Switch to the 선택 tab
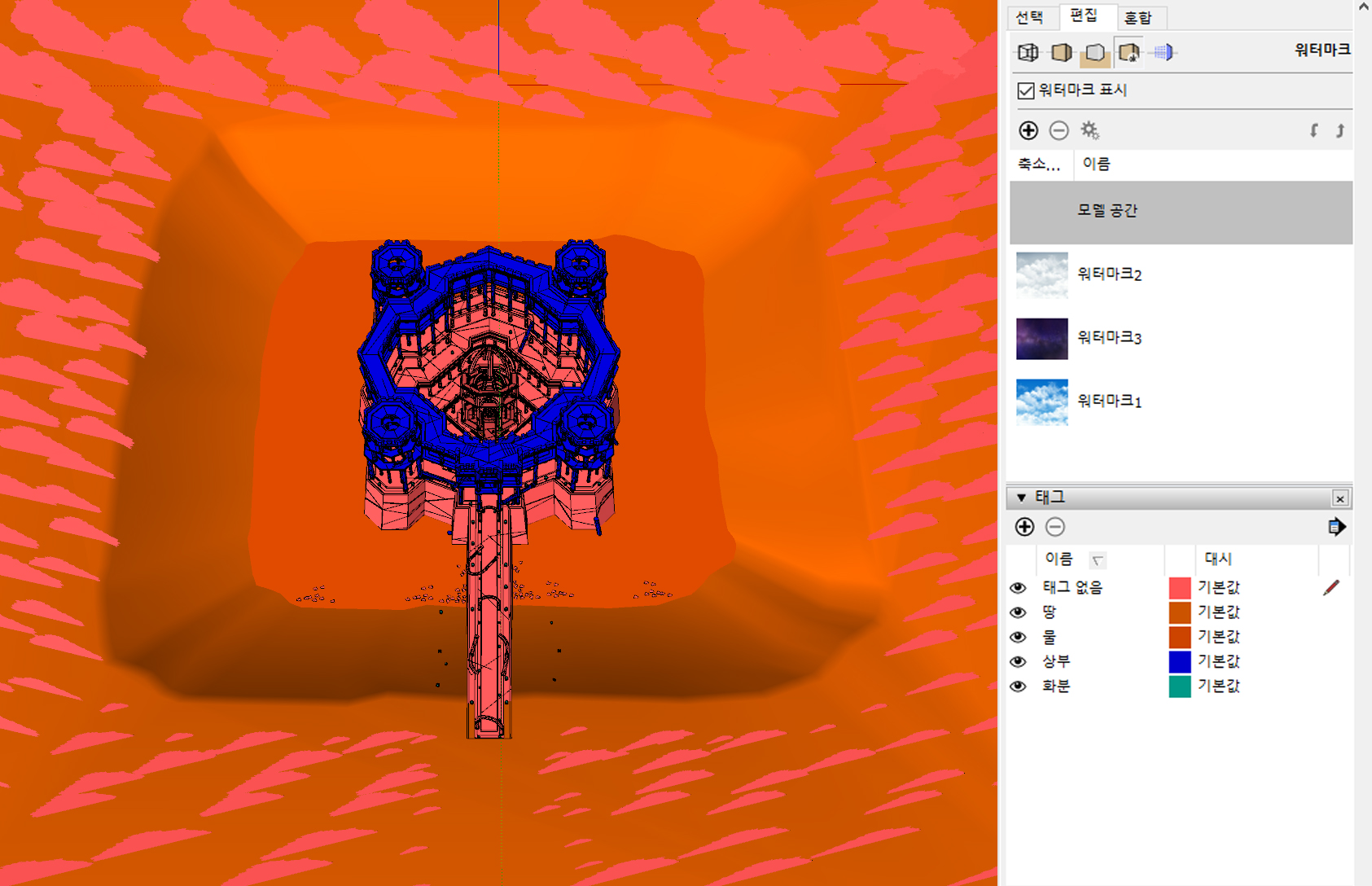This screenshot has width=1372, height=886. click(1030, 17)
